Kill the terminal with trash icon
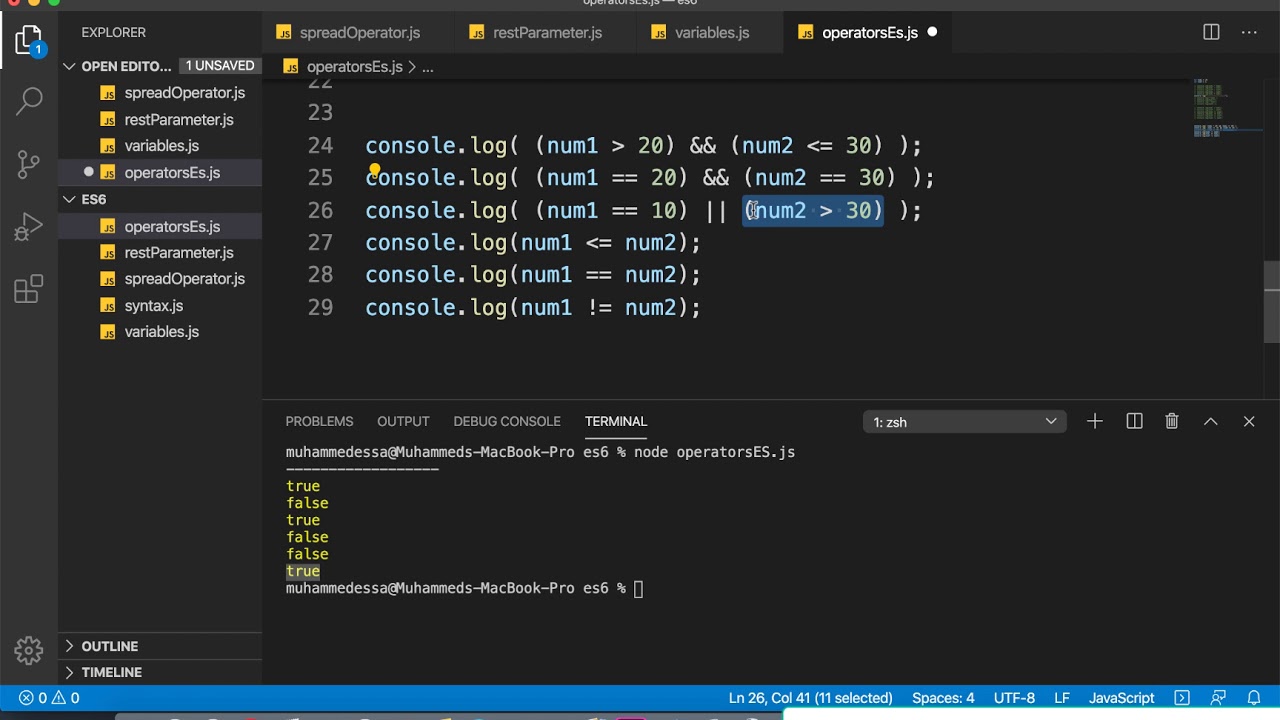1280x720 pixels. click(x=1172, y=421)
